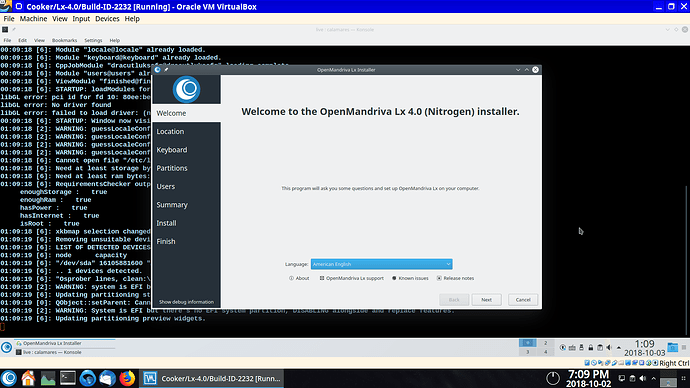
Task: Shade installer window with down chevron
Action: (x=518, y=70)
